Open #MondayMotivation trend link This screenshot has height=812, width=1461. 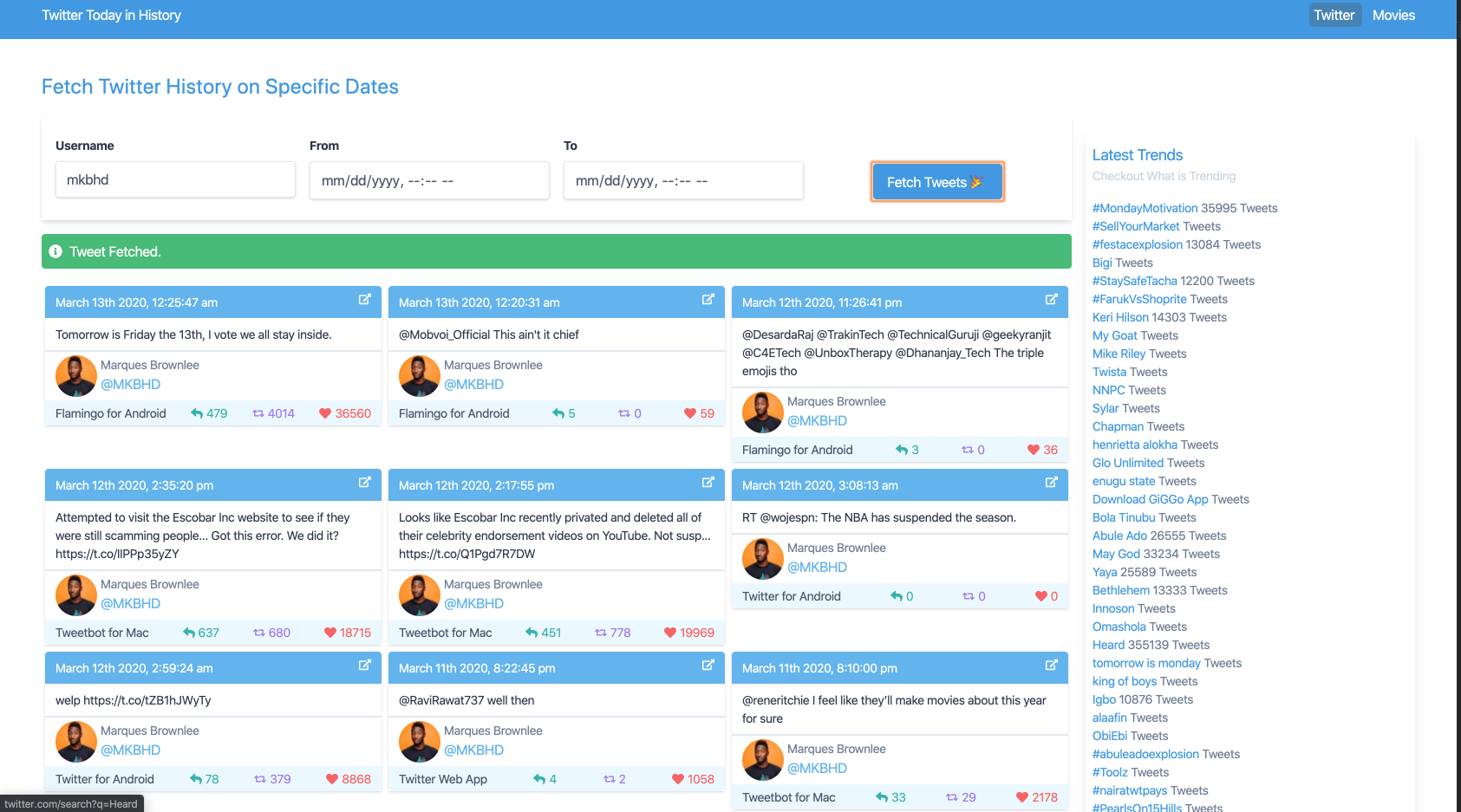[1145, 208]
